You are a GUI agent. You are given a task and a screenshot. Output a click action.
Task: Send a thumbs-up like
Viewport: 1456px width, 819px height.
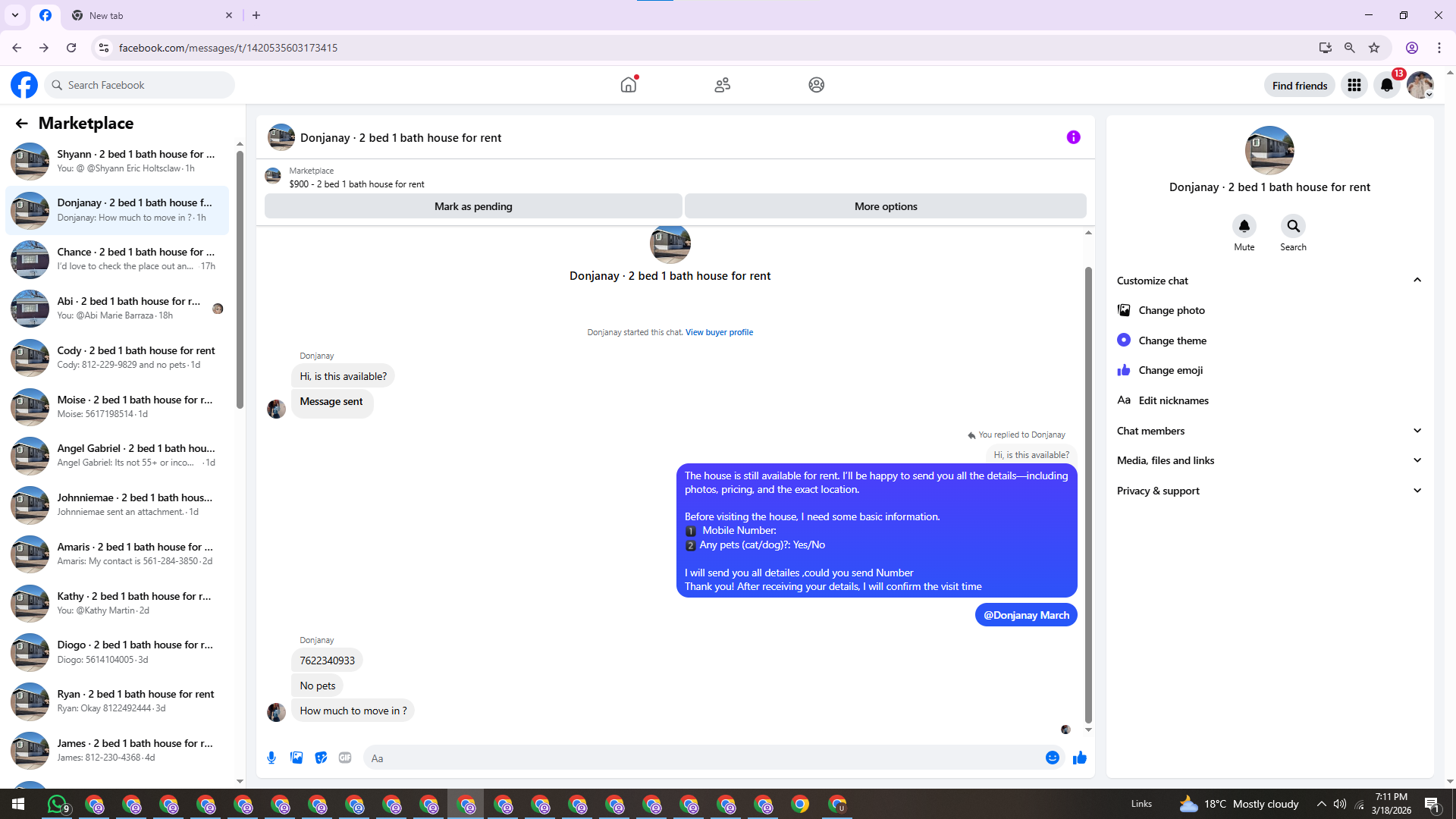[x=1080, y=758]
